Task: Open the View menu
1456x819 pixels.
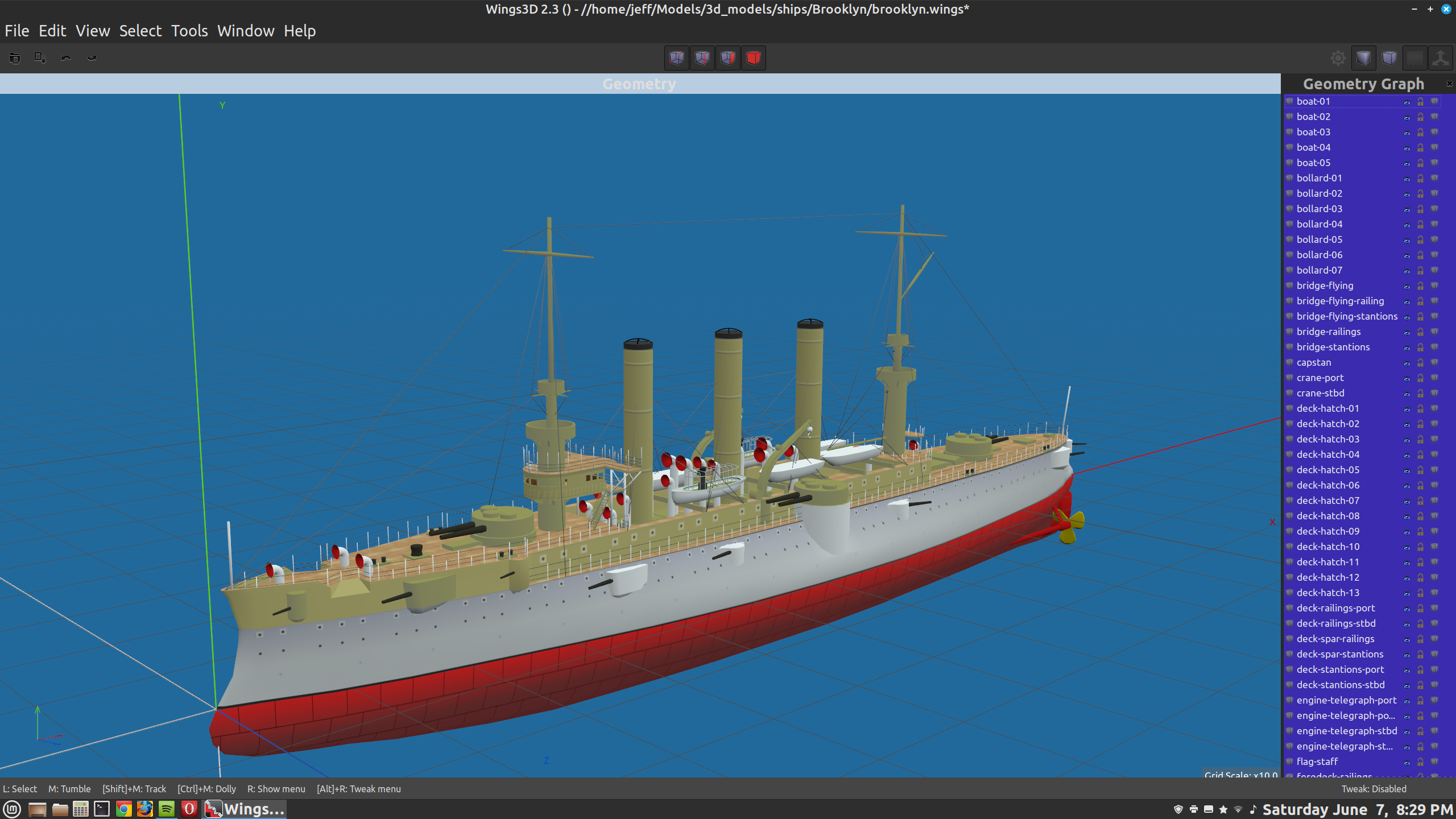Action: (x=93, y=31)
